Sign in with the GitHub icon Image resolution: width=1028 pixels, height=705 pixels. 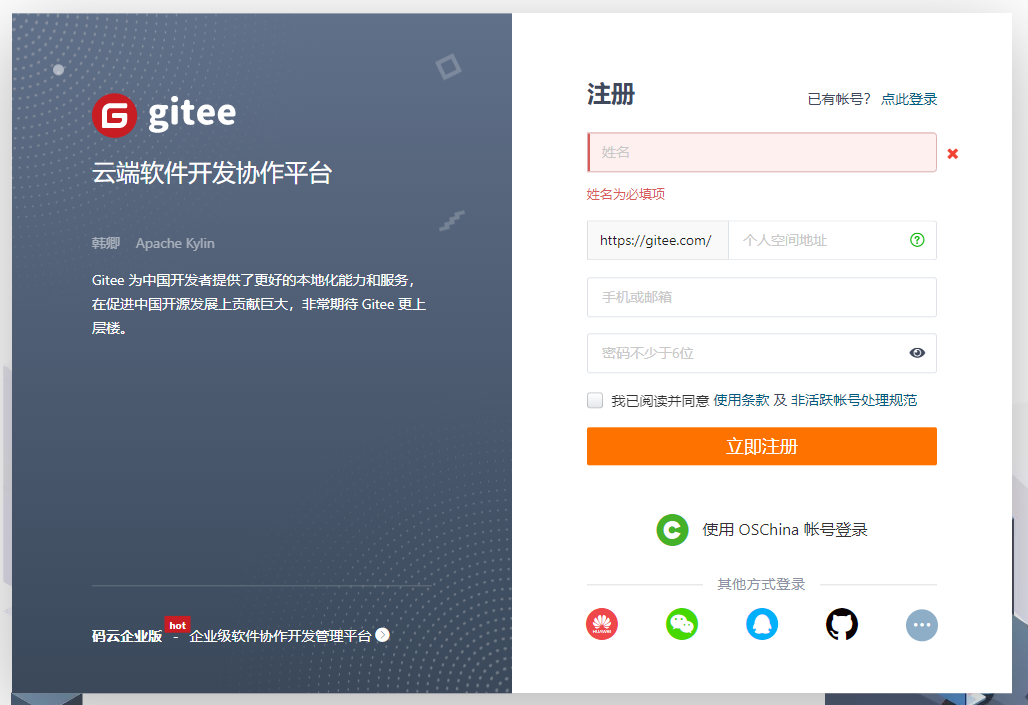pos(842,624)
